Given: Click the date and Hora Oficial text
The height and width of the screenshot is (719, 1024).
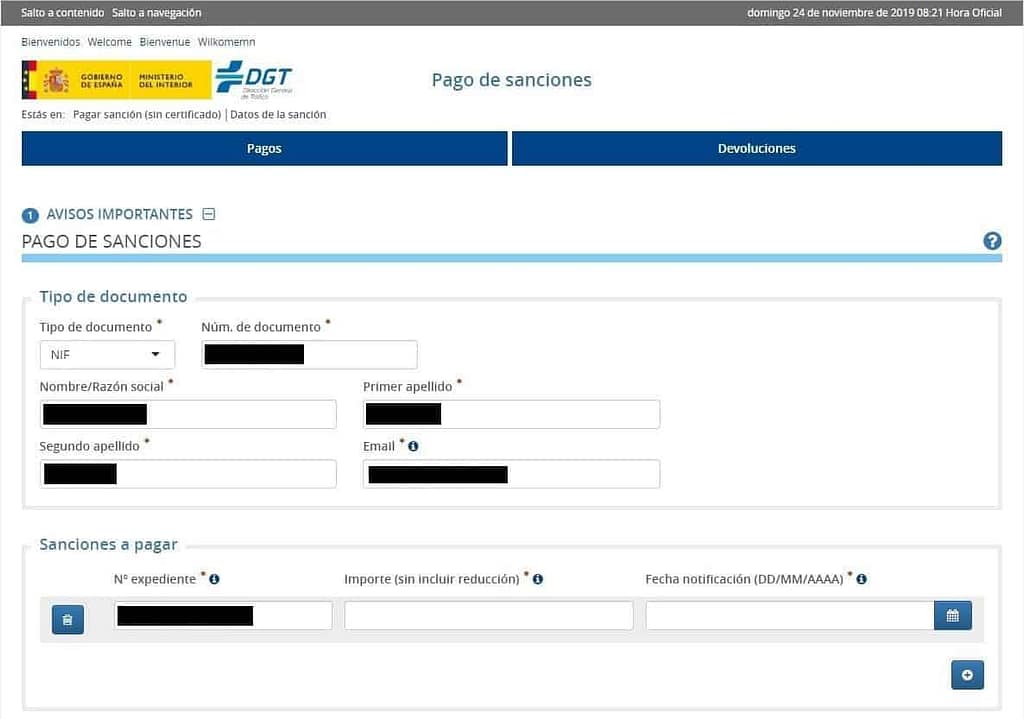Looking at the screenshot, I should click(x=874, y=12).
